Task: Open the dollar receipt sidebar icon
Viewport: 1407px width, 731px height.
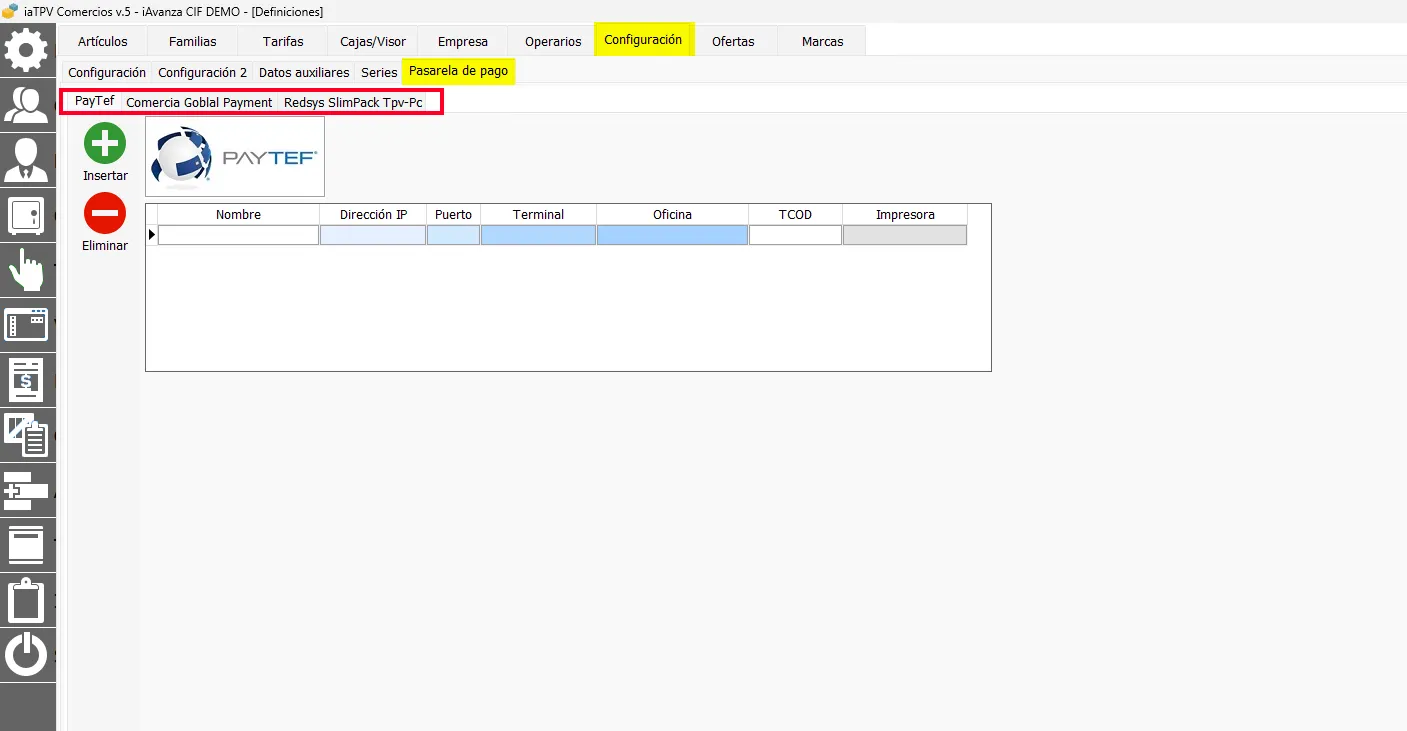Action: tap(27, 380)
